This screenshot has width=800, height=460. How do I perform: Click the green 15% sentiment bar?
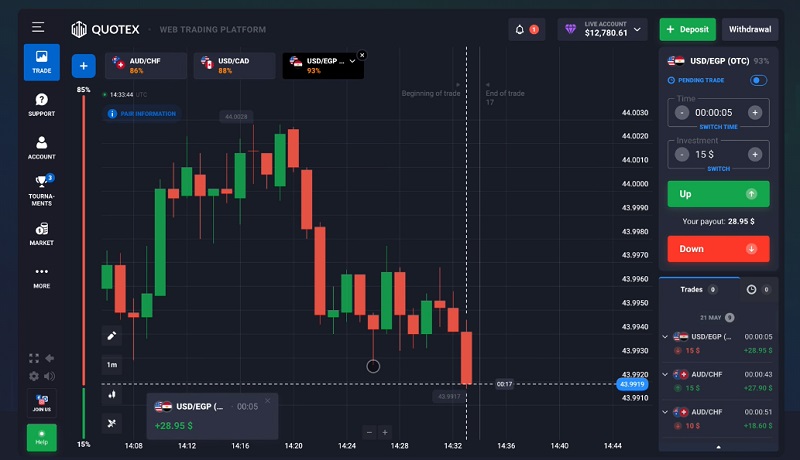(x=84, y=413)
